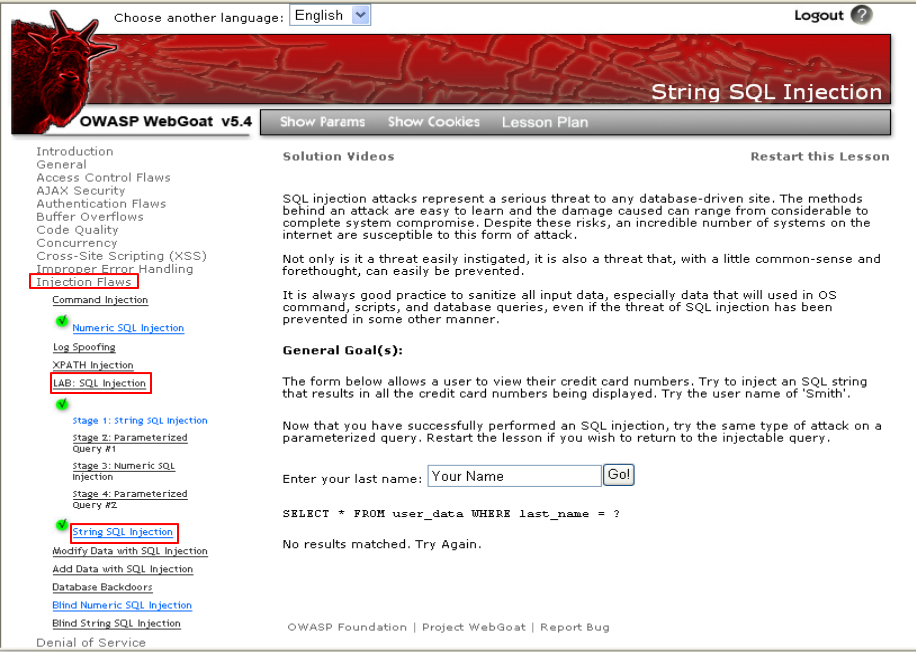This screenshot has height=652, width=916.
Task: Expand Code Quality category
Action: [77, 230]
